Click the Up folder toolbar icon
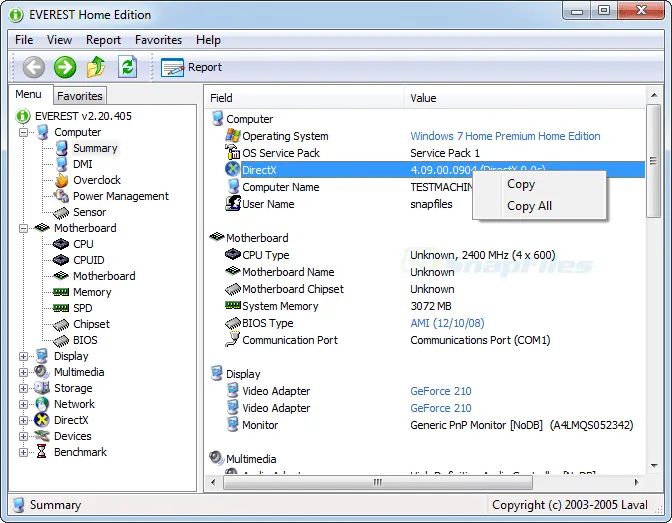This screenshot has height=523, width=672. tap(96, 67)
